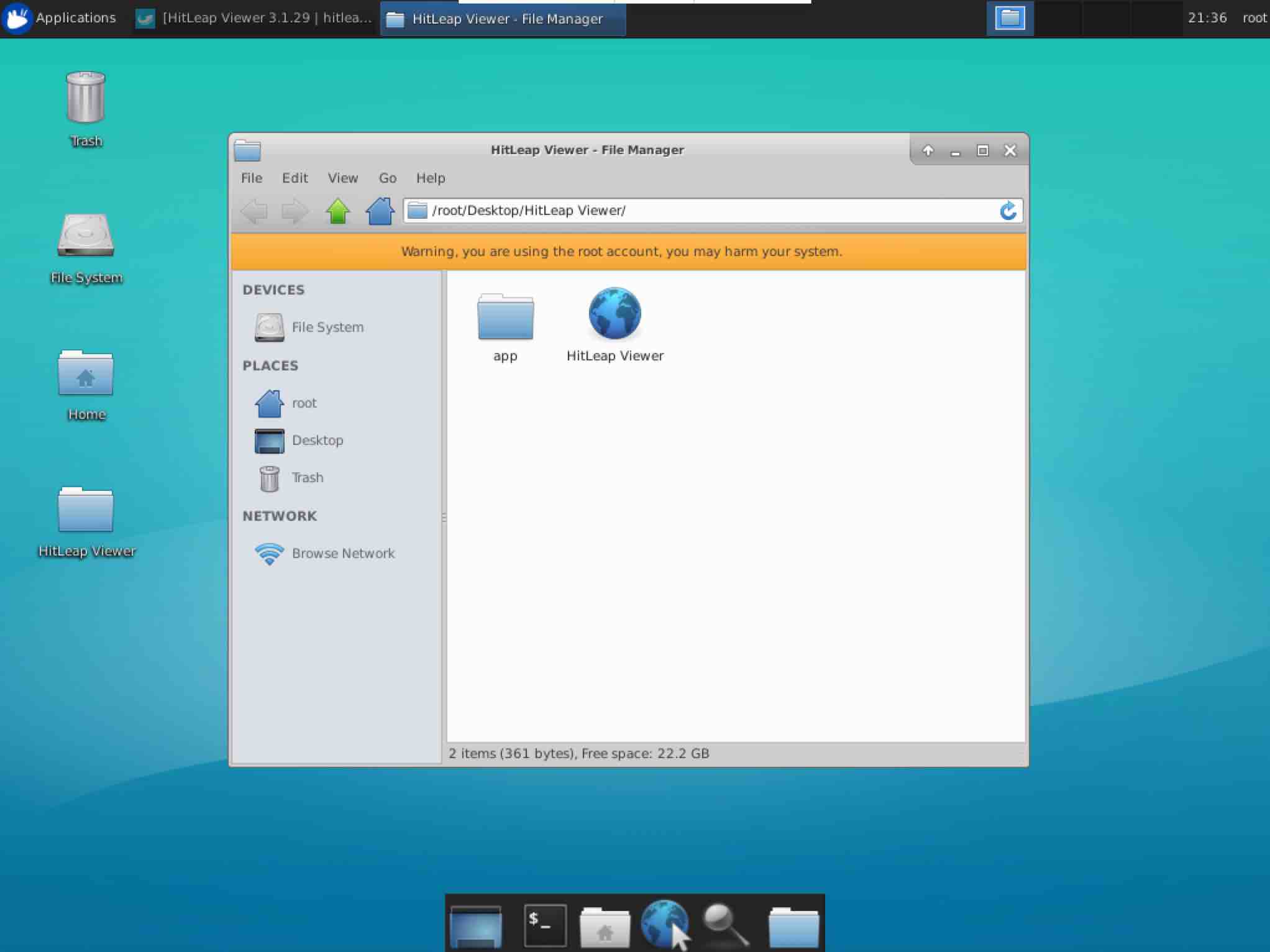Open the View menu
1270x952 pixels.
[x=343, y=177]
